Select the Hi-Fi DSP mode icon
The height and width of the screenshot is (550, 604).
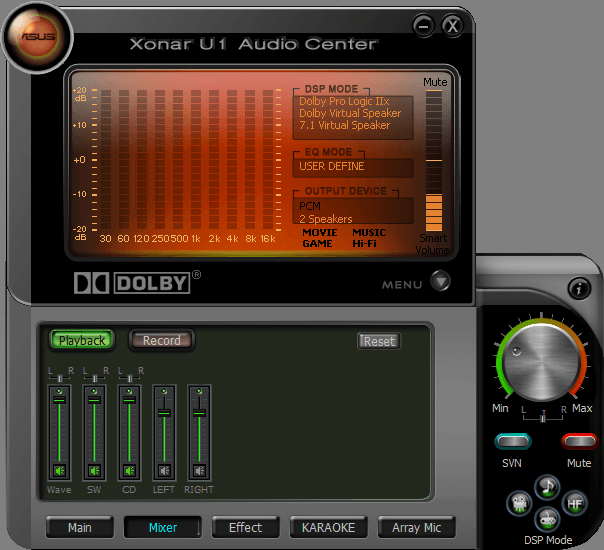(575, 502)
